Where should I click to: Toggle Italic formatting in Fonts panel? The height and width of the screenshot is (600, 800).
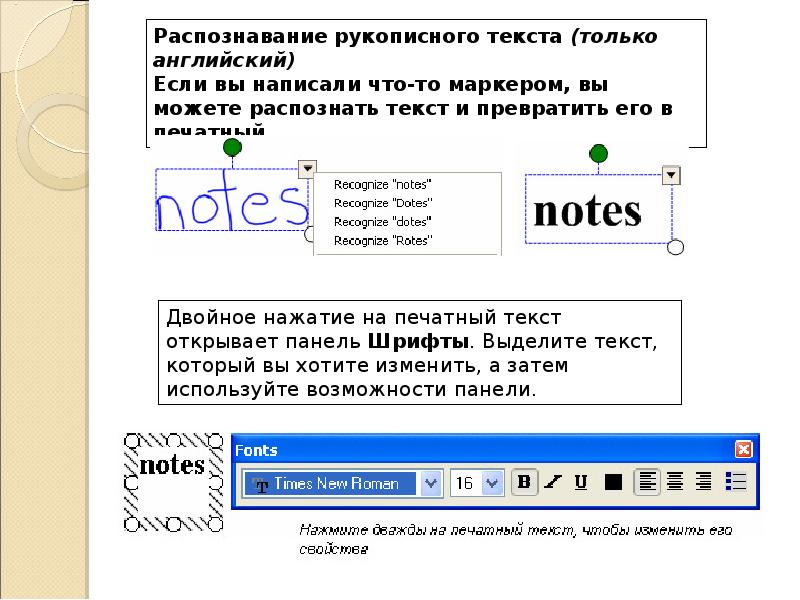pos(552,483)
